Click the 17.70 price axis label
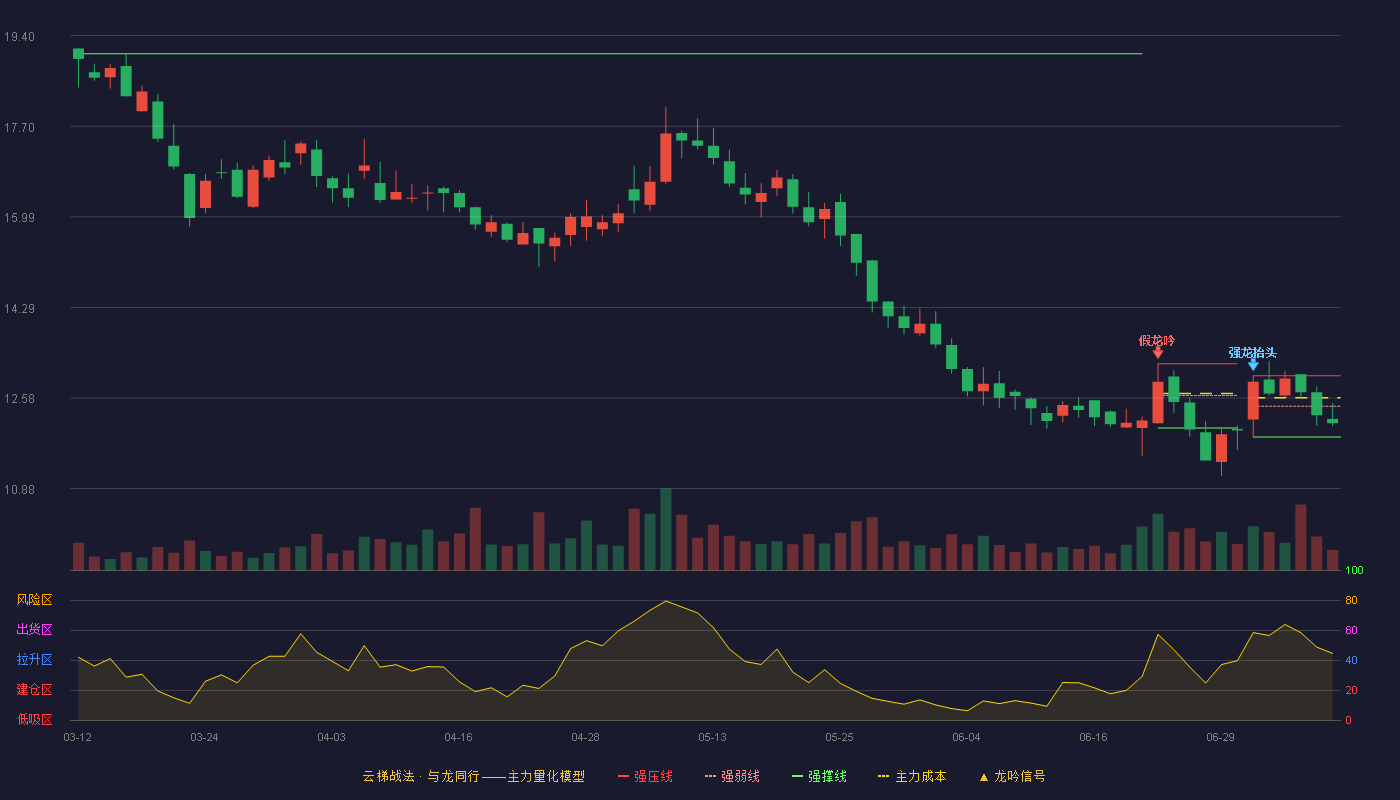 pyautogui.click(x=19, y=127)
